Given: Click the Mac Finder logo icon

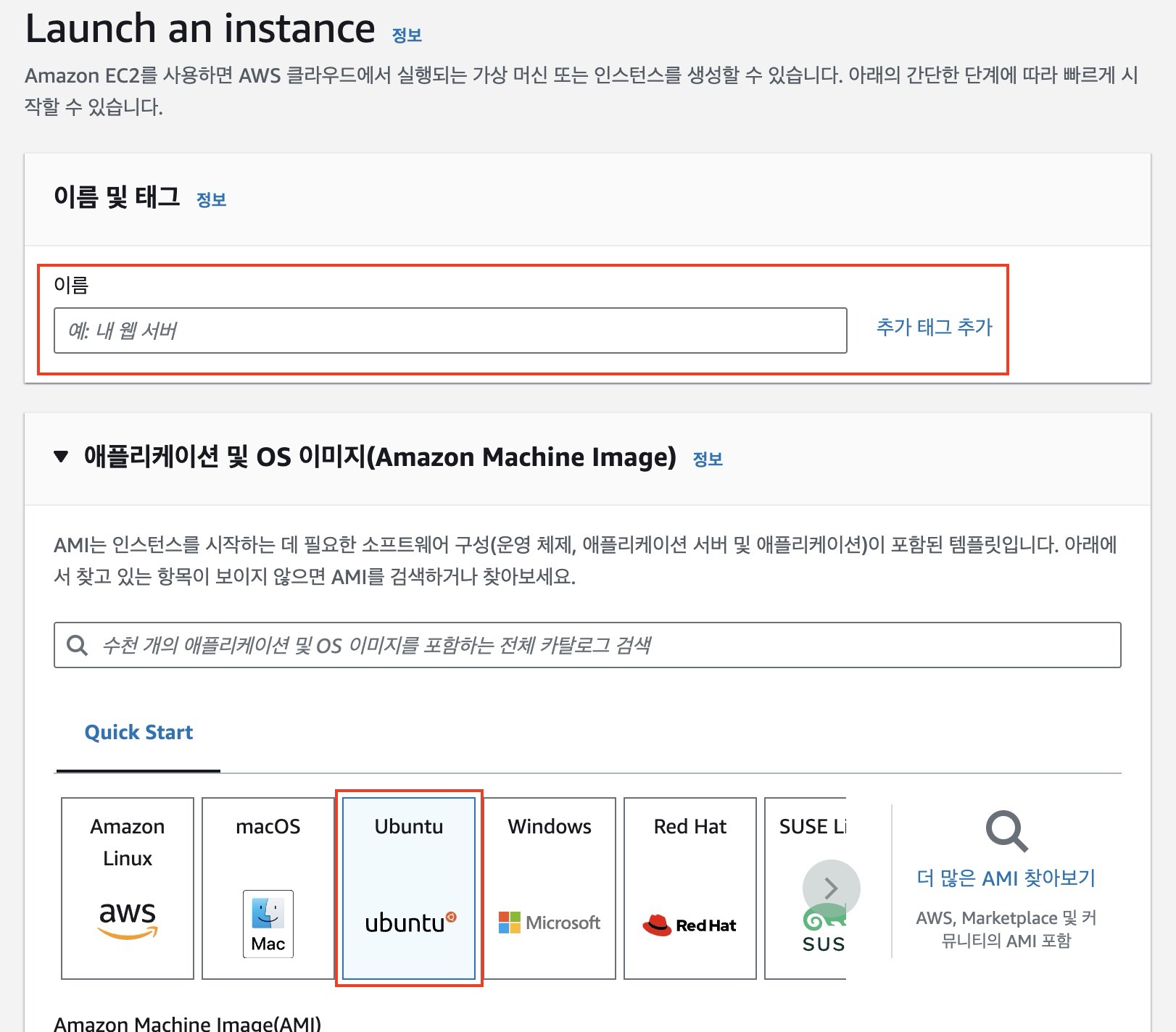Looking at the screenshot, I should [x=268, y=924].
